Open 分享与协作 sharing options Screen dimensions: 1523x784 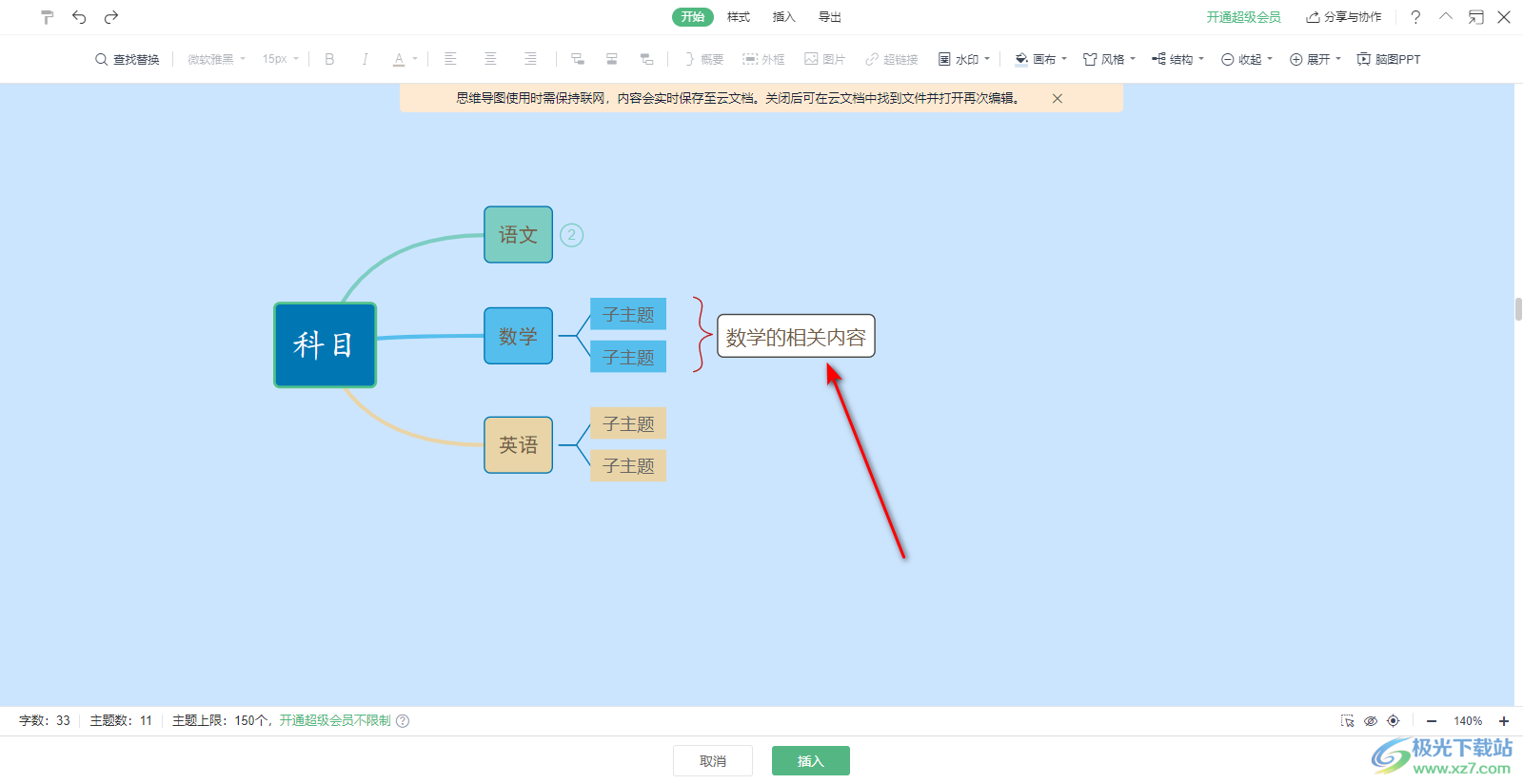click(x=1344, y=17)
